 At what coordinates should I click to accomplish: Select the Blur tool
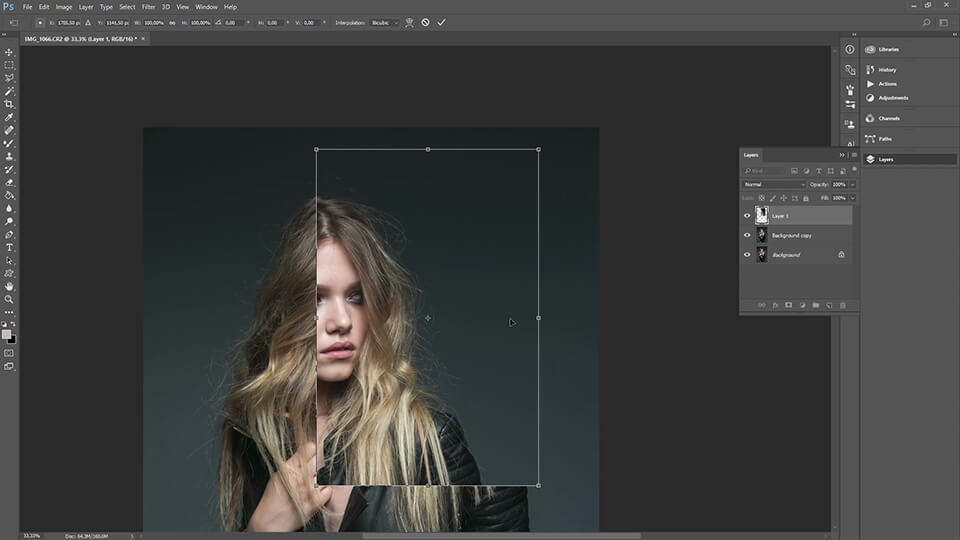(x=9, y=209)
